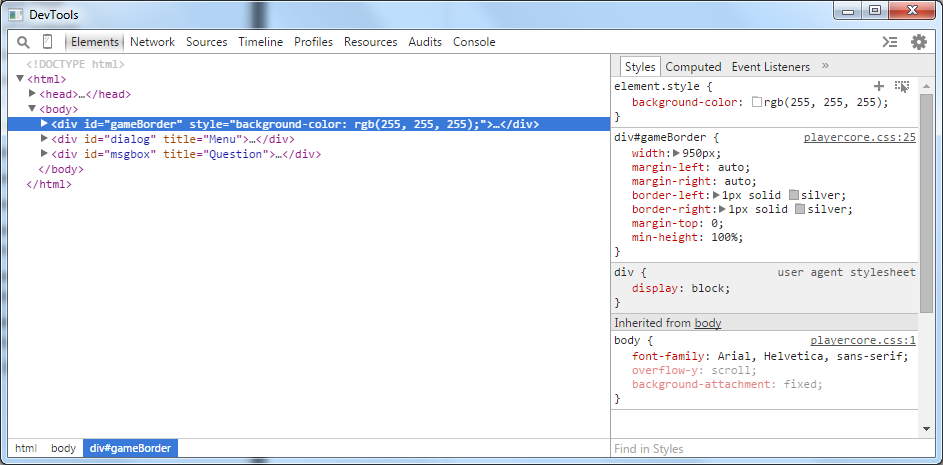
Task: Select the div id="msgbox" row
Action: point(186,155)
